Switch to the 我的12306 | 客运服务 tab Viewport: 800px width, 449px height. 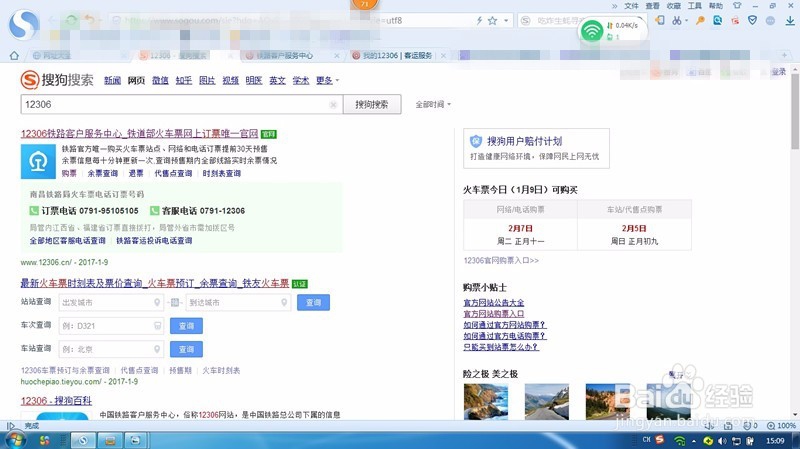(397, 55)
